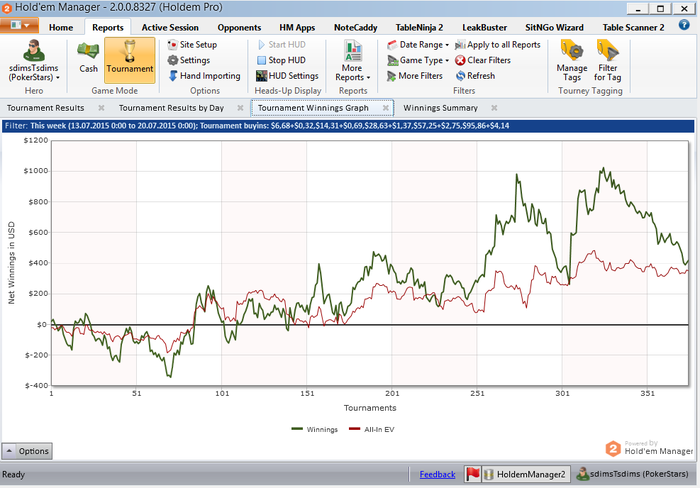Close the Tournament Results by Day tab
Viewport: 700px width, 488px height.
click(240, 108)
